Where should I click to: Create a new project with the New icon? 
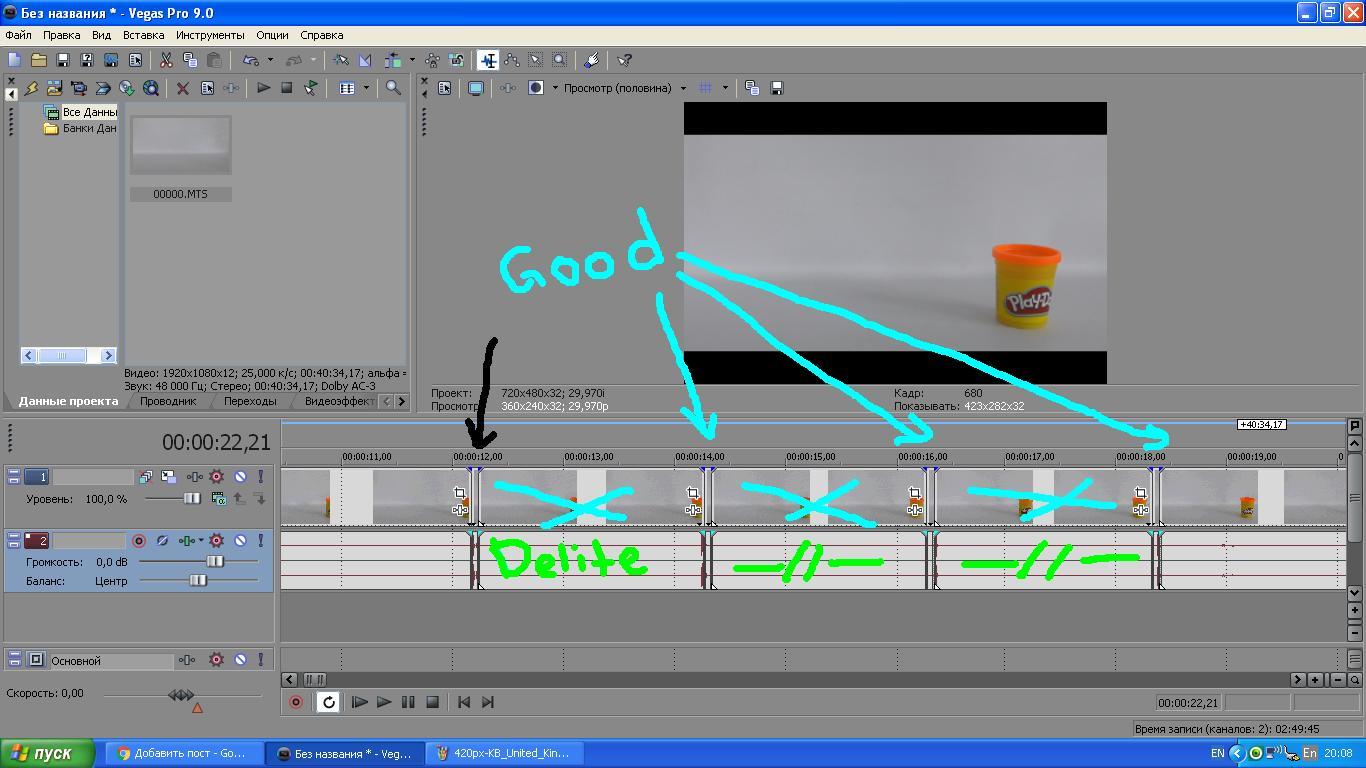tap(14, 60)
